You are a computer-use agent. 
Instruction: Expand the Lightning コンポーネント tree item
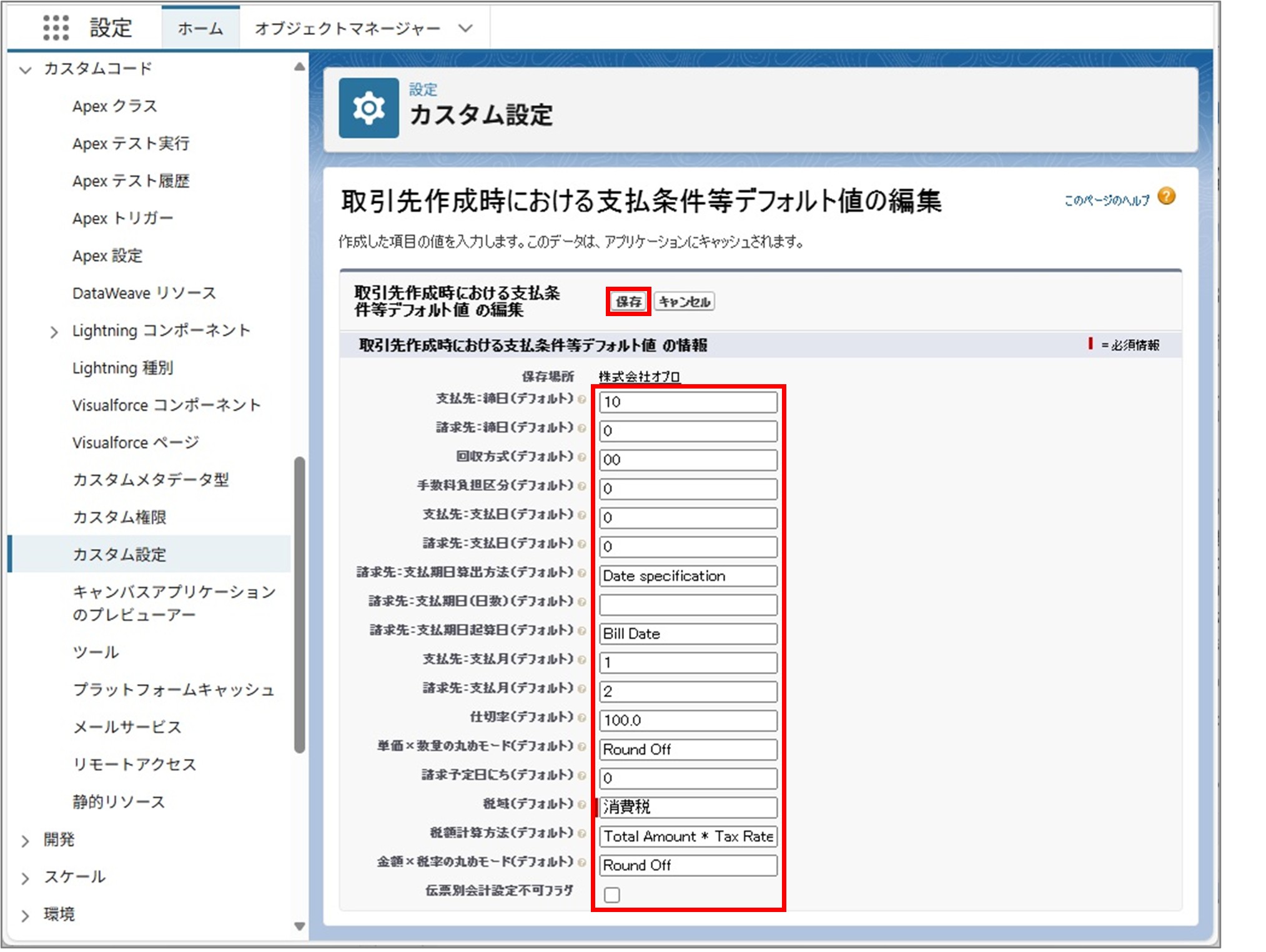click(55, 331)
